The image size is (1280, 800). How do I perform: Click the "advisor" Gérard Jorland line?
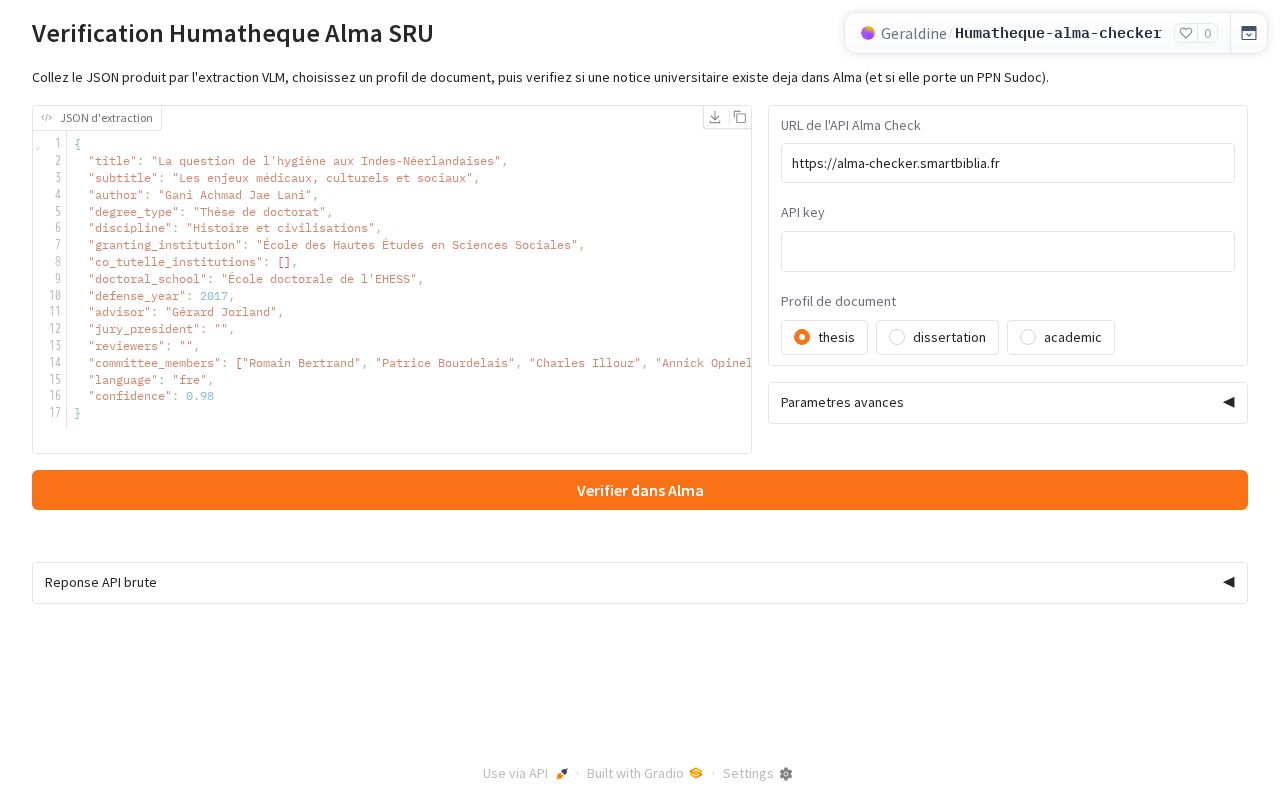coord(186,312)
